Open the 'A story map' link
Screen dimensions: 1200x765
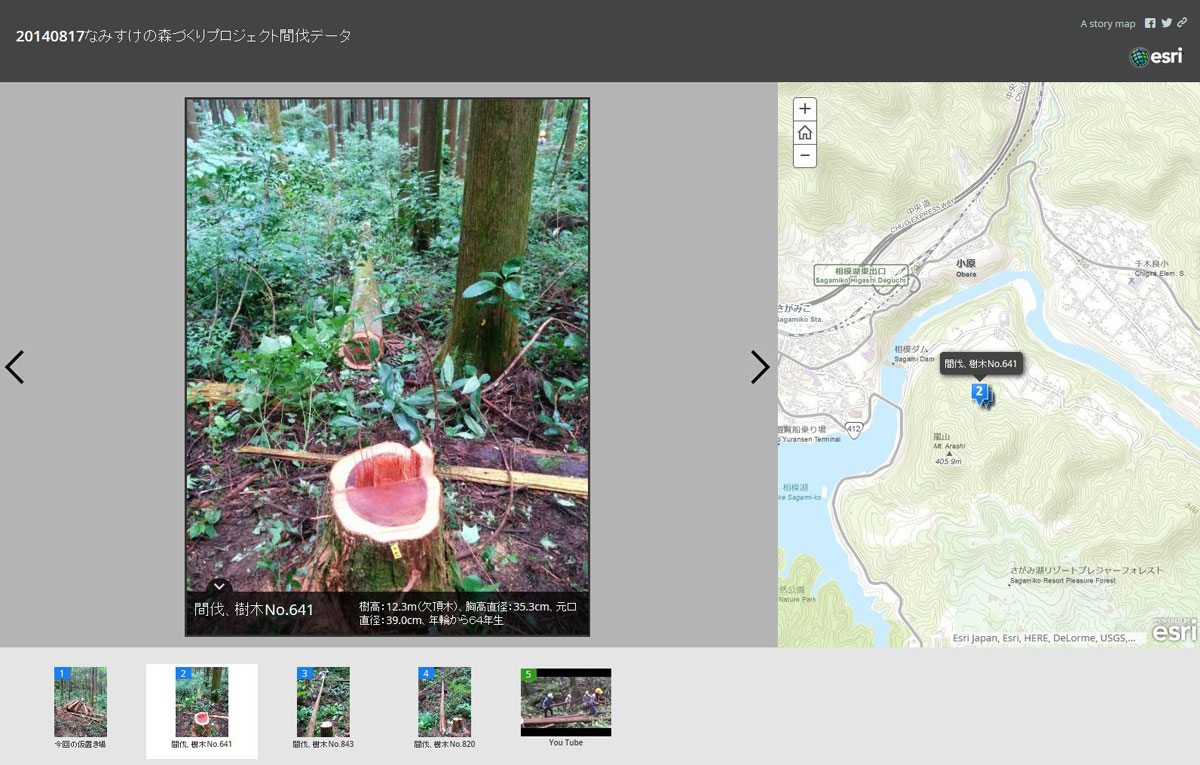coord(1107,24)
